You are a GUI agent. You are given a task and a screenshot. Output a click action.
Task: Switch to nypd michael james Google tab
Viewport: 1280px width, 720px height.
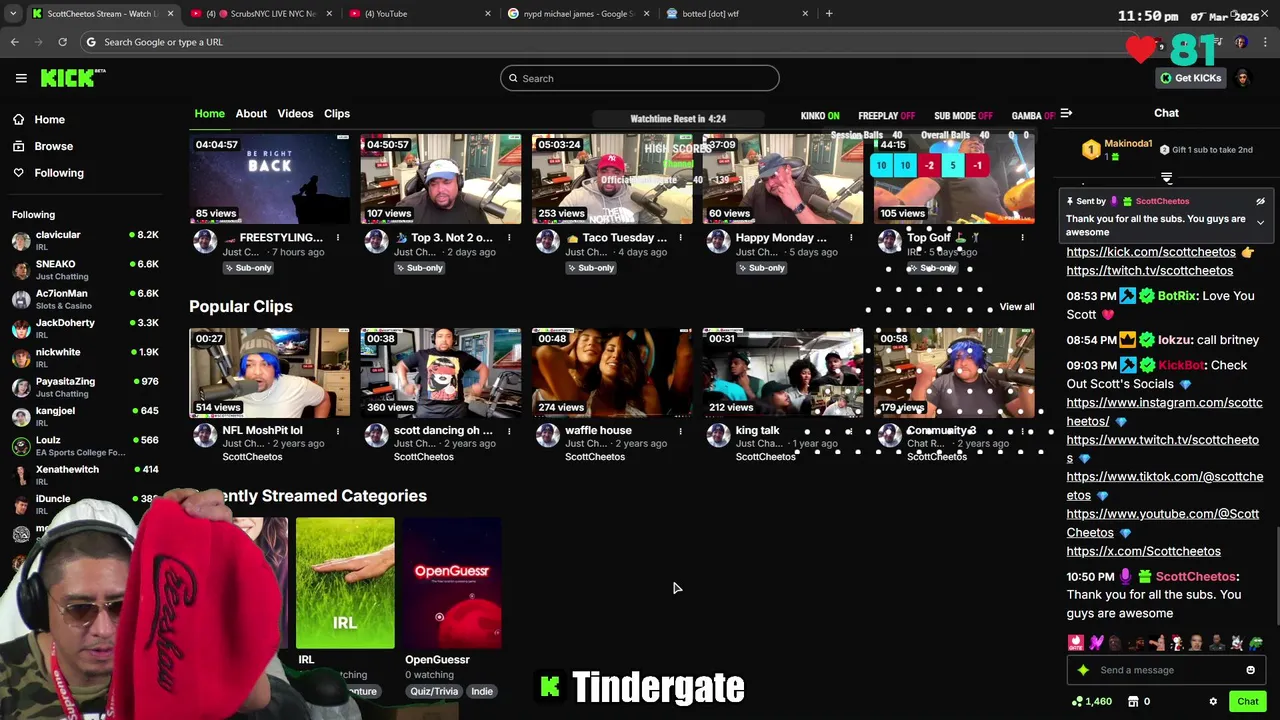(578, 14)
